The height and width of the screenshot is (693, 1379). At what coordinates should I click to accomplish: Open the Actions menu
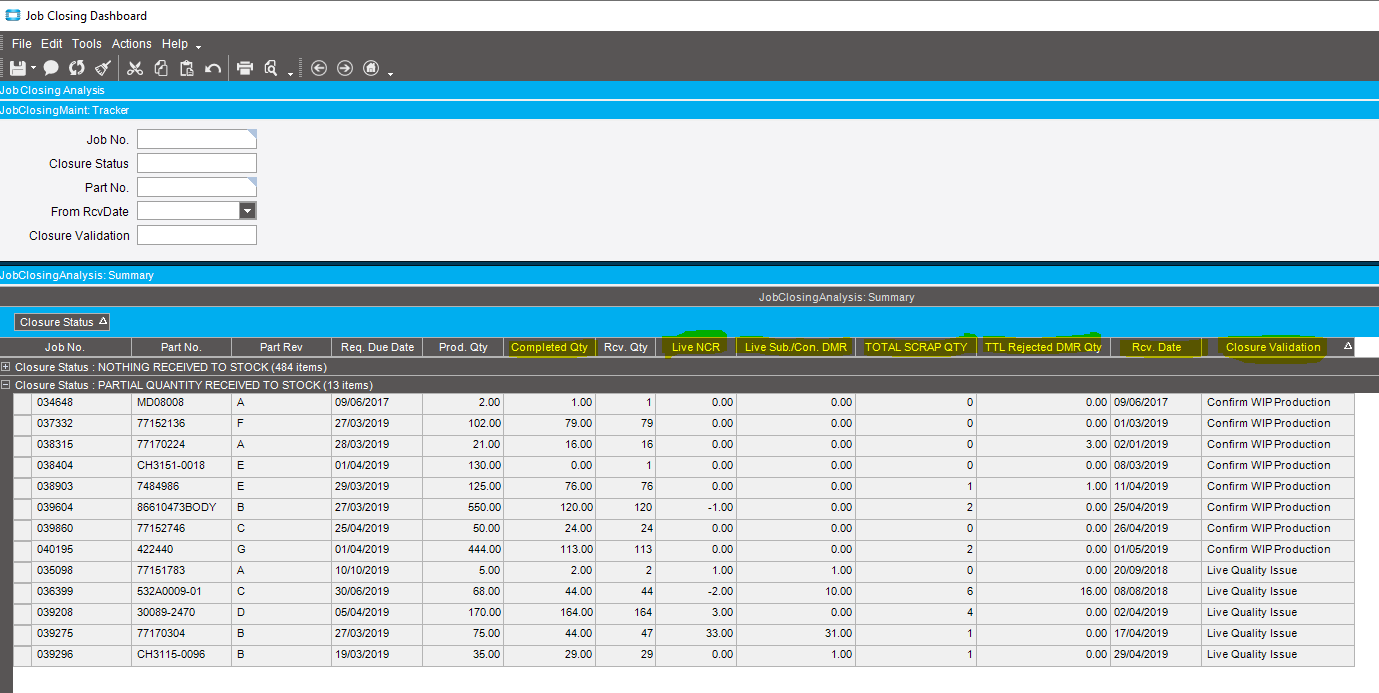click(x=131, y=44)
